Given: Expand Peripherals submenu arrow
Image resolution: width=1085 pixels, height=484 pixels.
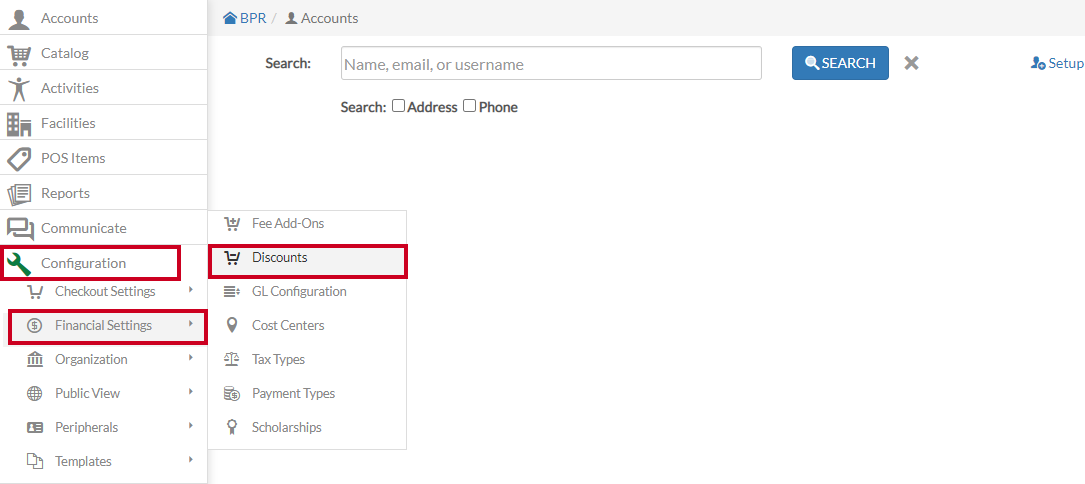Looking at the screenshot, I should point(190,426).
